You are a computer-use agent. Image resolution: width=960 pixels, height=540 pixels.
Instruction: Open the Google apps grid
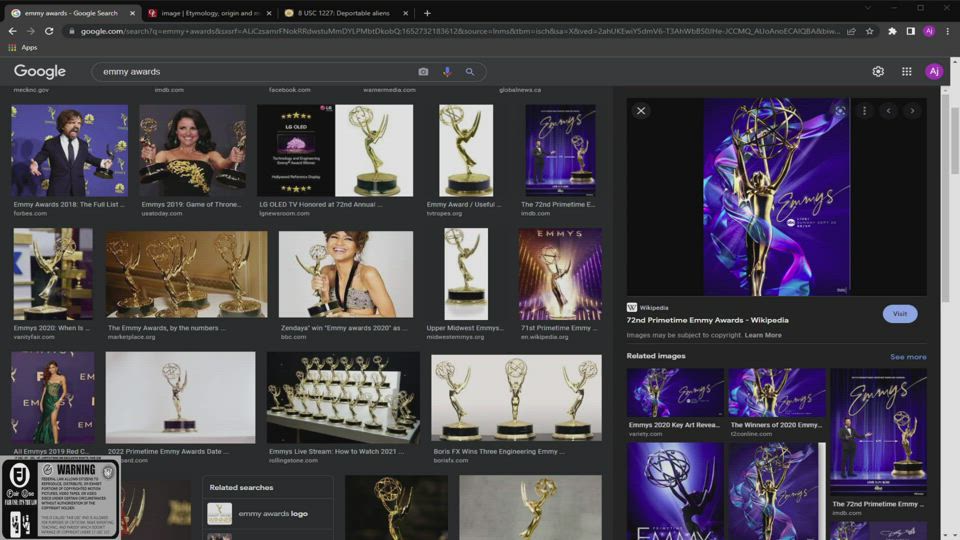[x=907, y=72]
